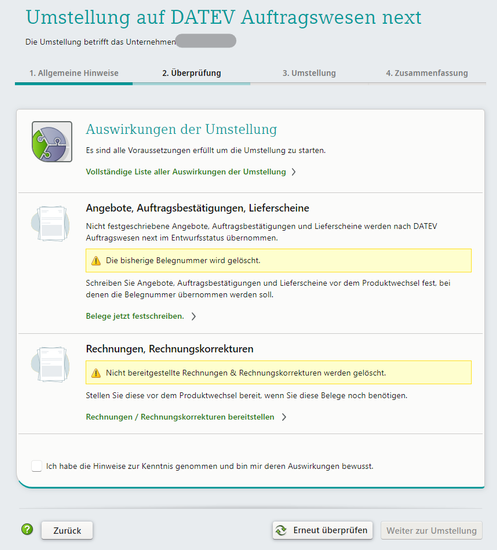Click 'Die bisherige Belegnummer wird gelöscht.' notice
Image resolution: width=497 pixels, height=550 pixels.
point(278,261)
